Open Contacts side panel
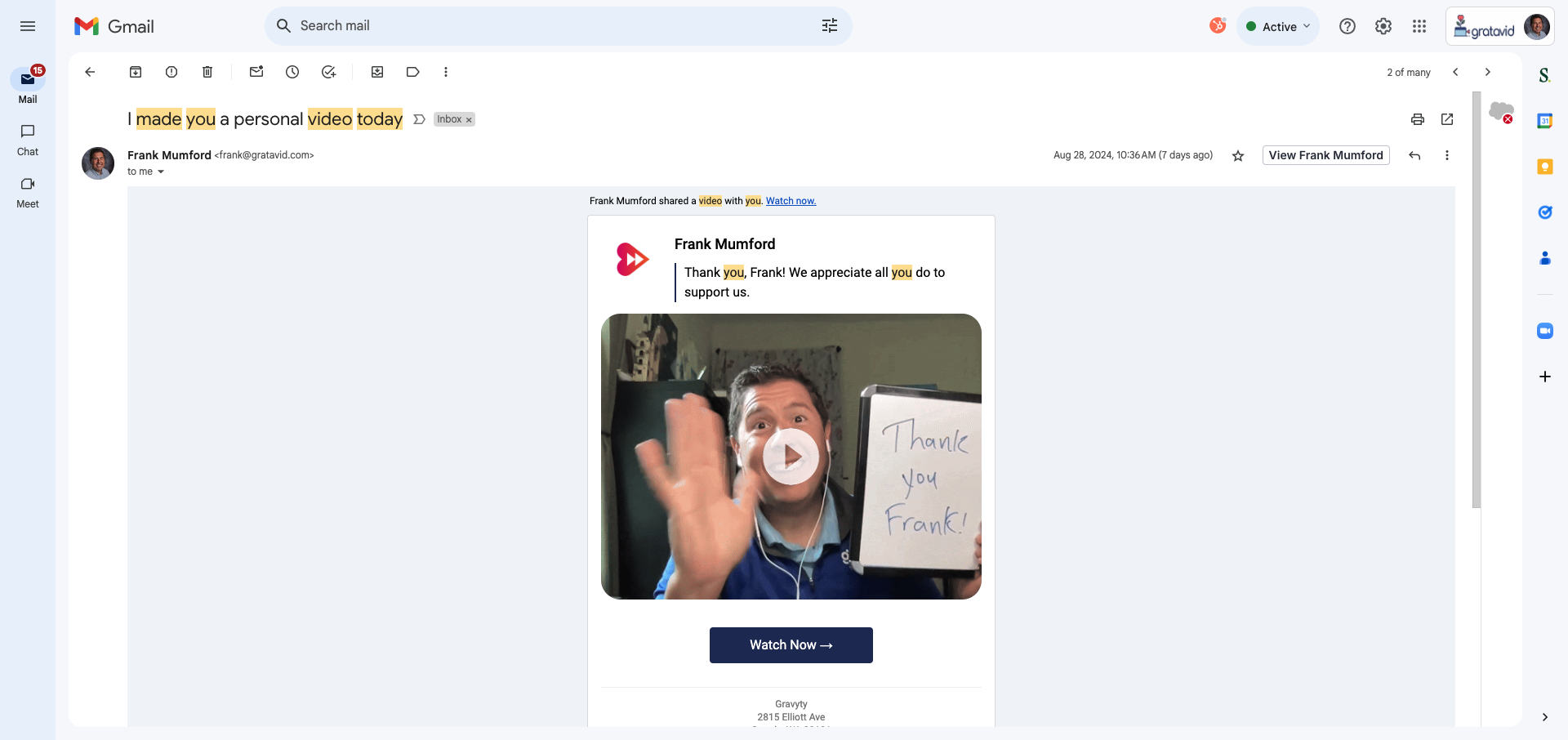The height and width of the screenshot is (740, 1568). tap(1545, 258)
